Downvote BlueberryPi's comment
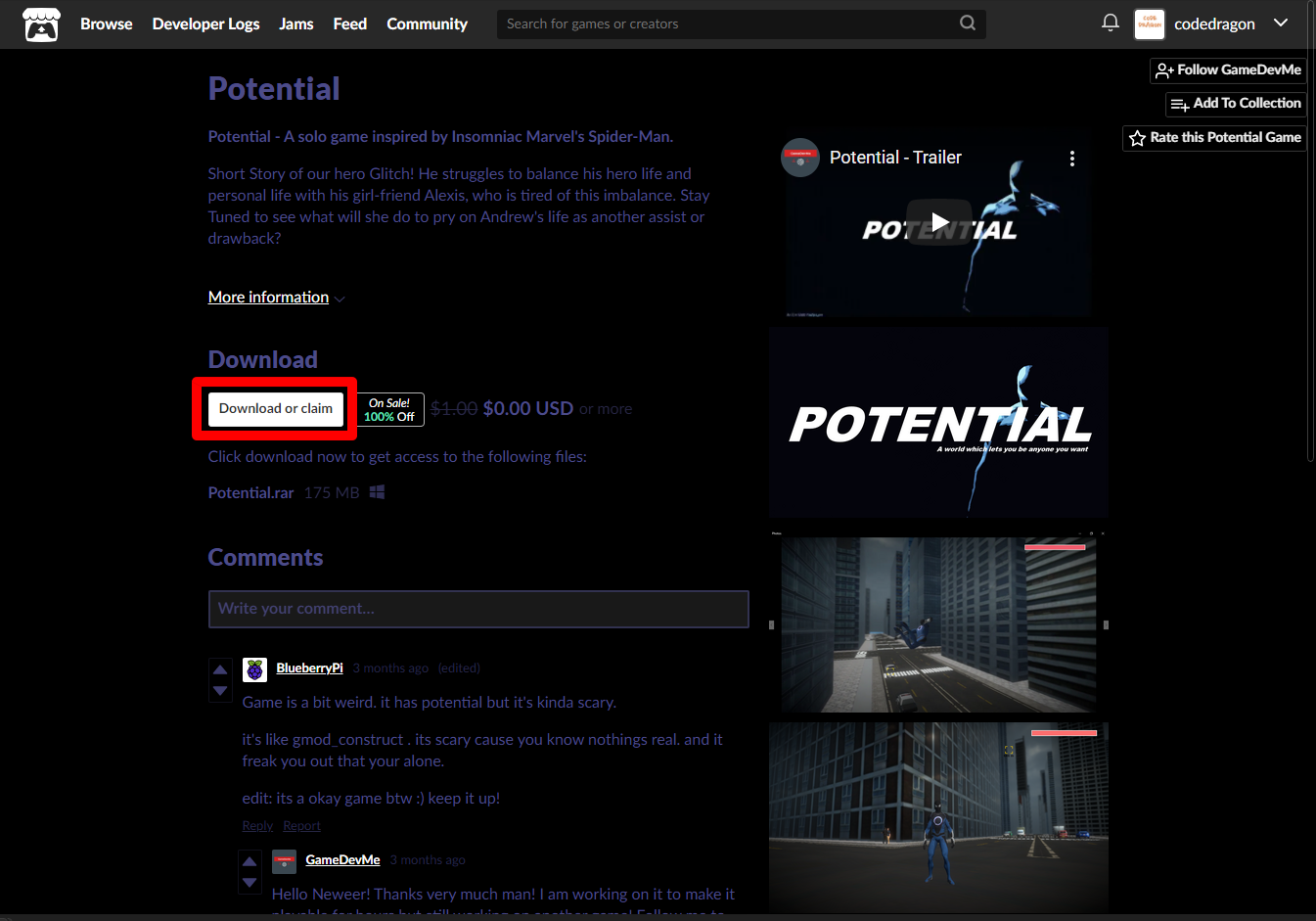This screenshot has width=1316, height=921. (x=220, y=691)
